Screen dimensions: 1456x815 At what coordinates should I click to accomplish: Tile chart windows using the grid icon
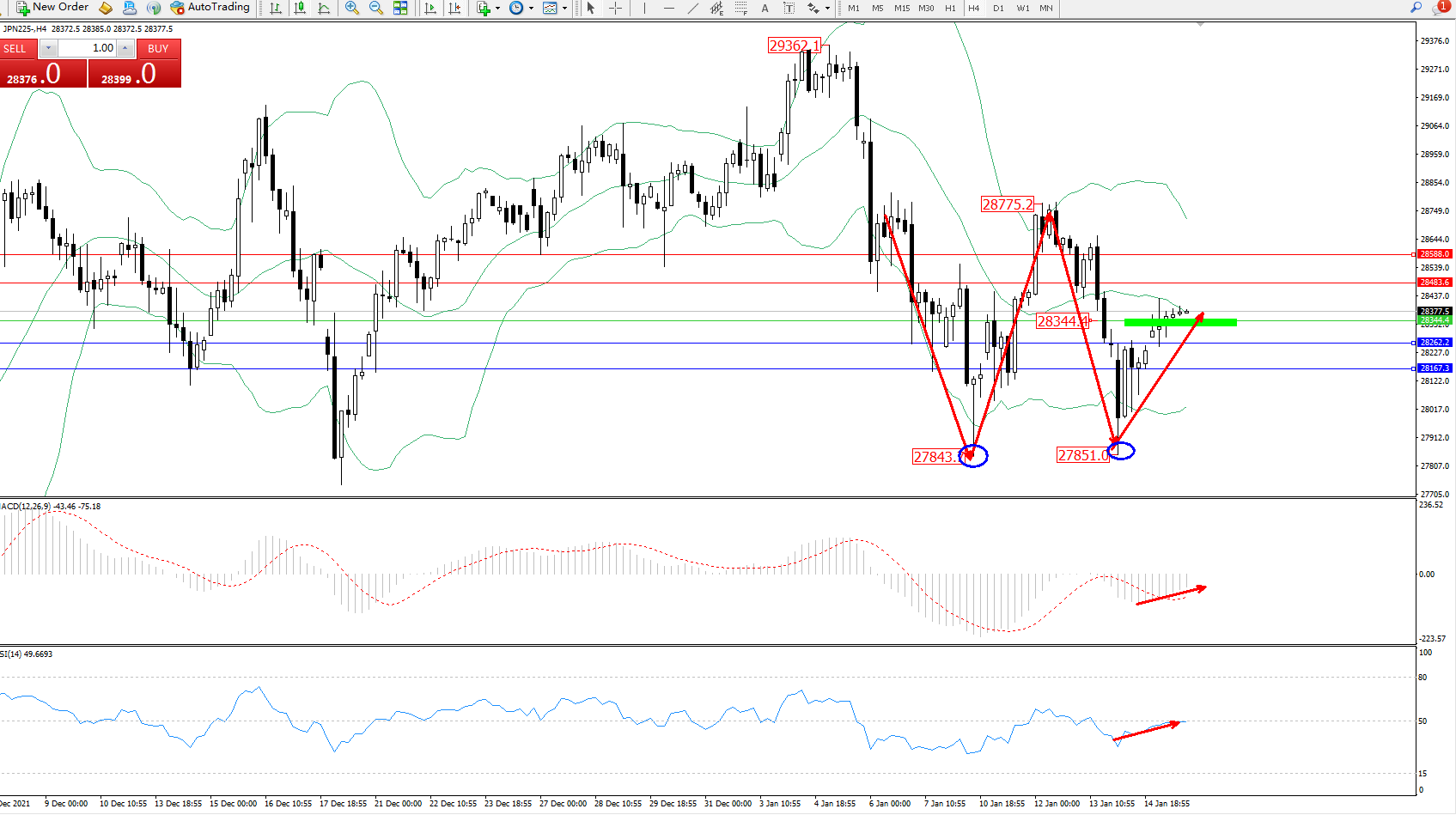click(400, 8)
